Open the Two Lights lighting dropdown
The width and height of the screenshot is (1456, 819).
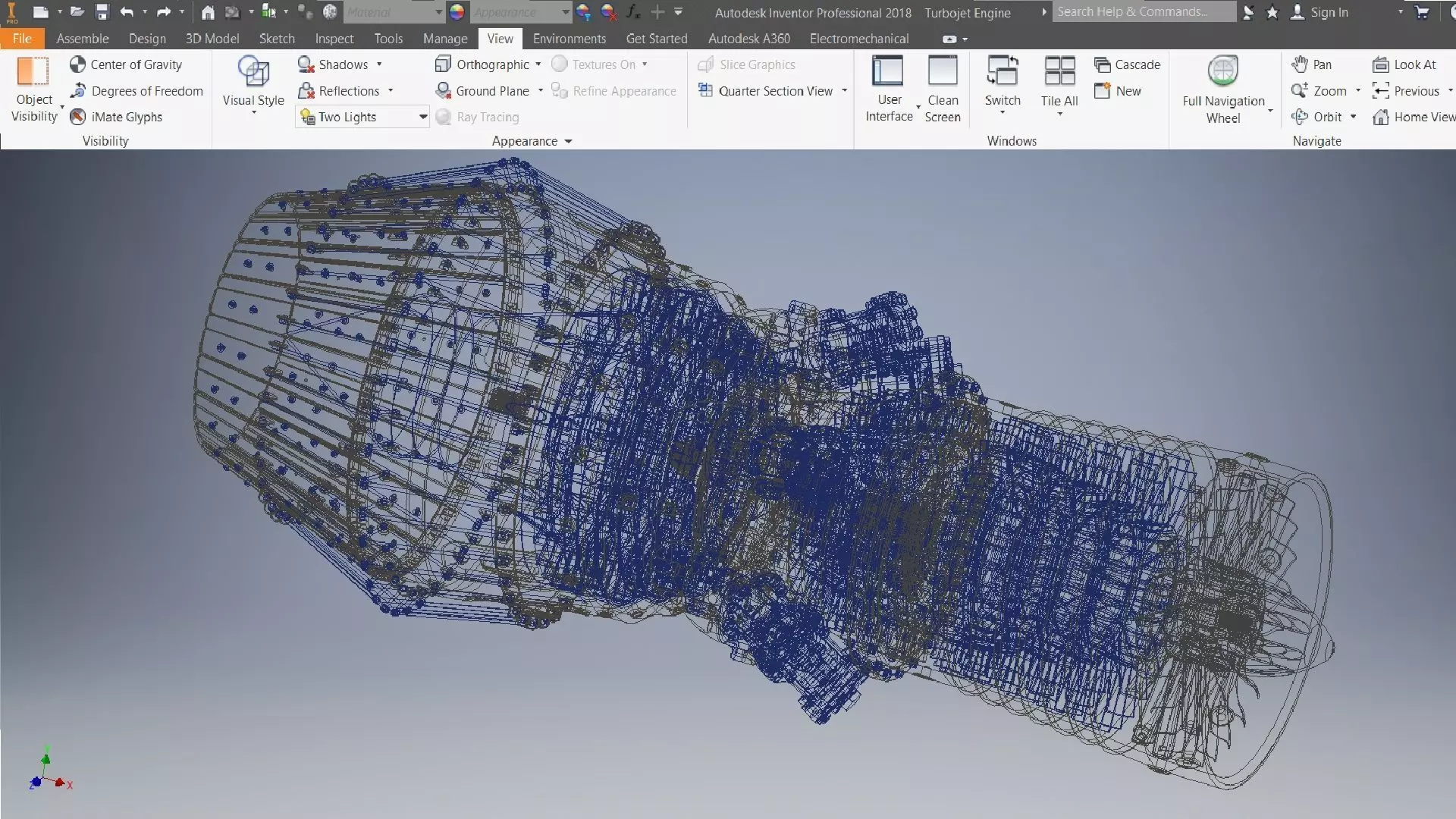click(x=422, y=117)
